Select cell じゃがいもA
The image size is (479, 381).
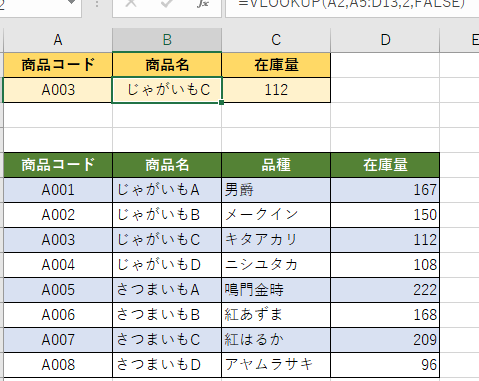click(167, 190)
